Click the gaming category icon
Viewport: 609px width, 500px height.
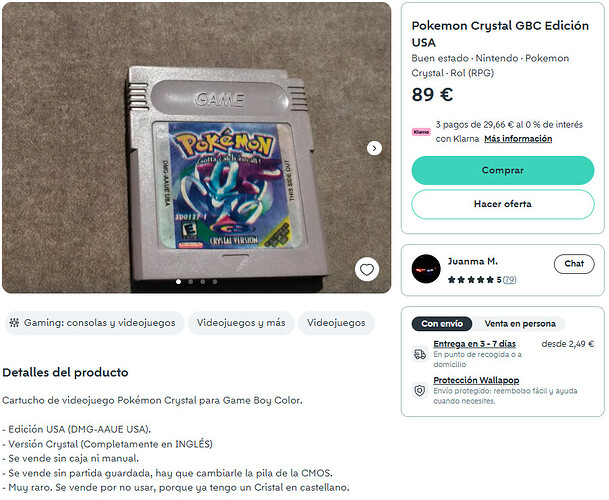[x=14, y=322]
